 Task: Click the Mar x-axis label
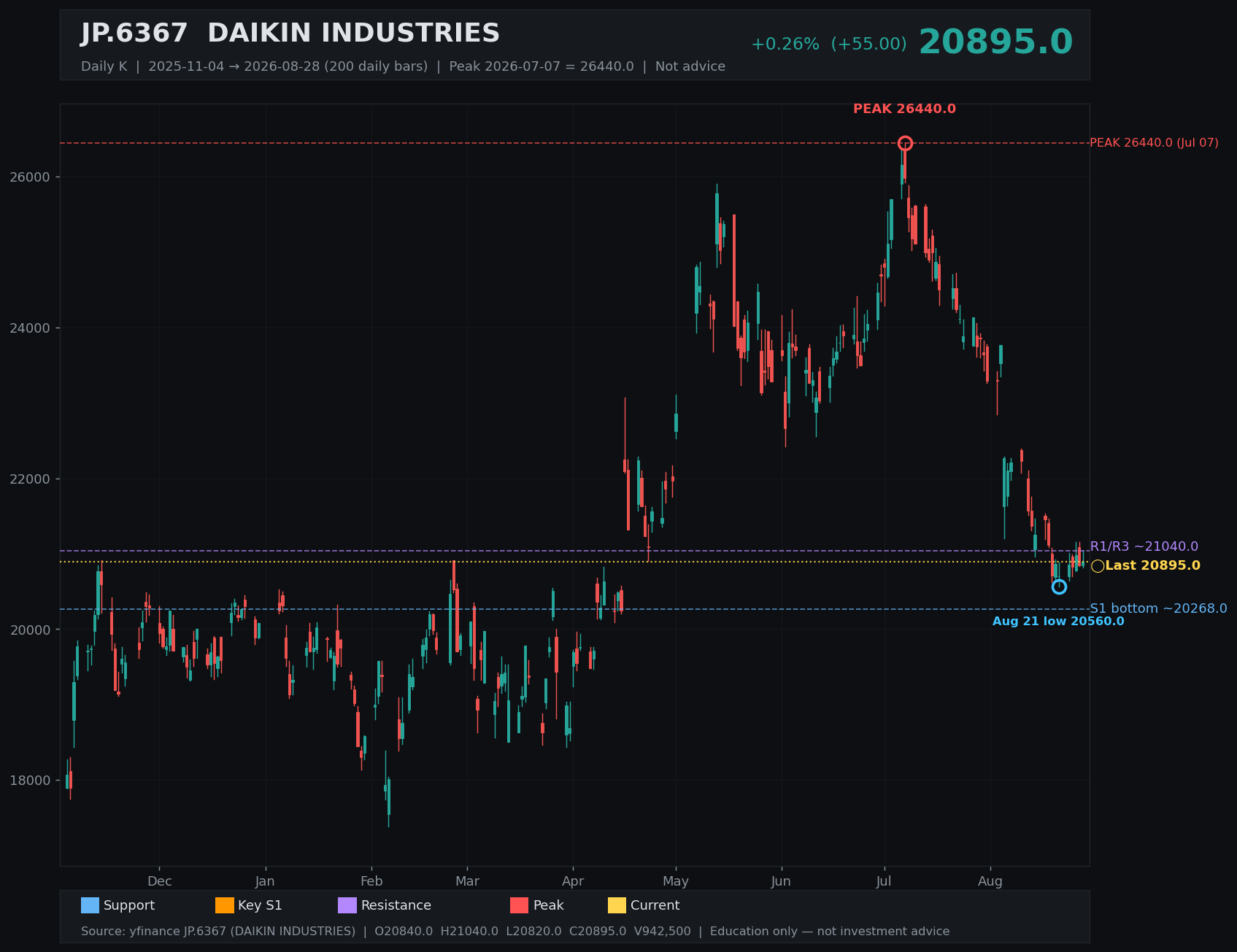tap(468, 881)
